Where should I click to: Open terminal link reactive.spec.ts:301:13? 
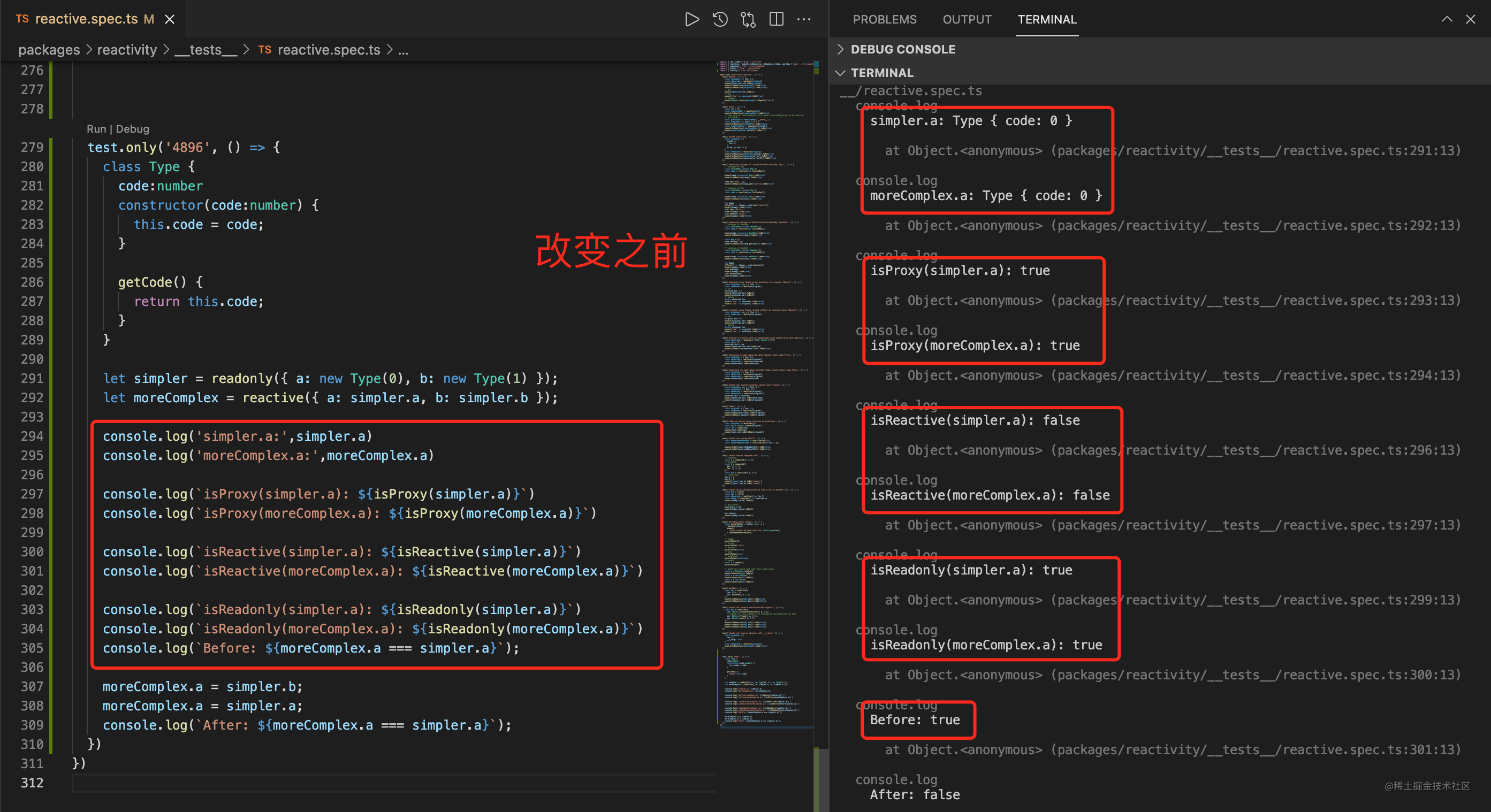tap(1256, 749)
